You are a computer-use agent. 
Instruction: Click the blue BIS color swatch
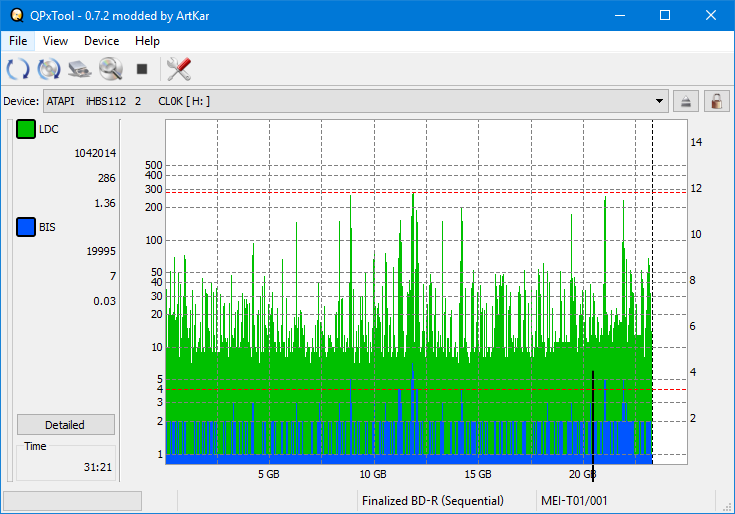click(x=26, y=227)
